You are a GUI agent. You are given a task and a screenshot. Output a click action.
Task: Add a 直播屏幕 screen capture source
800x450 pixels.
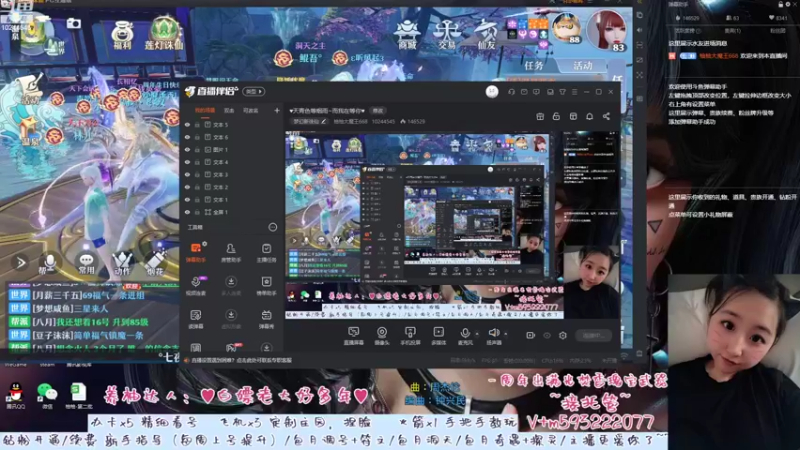[x=353, y=336]
